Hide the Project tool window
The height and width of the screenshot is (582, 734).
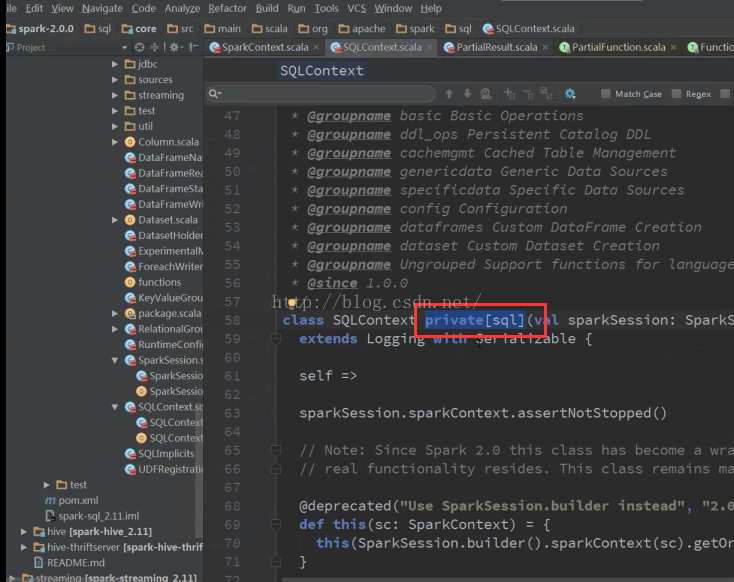194,47
